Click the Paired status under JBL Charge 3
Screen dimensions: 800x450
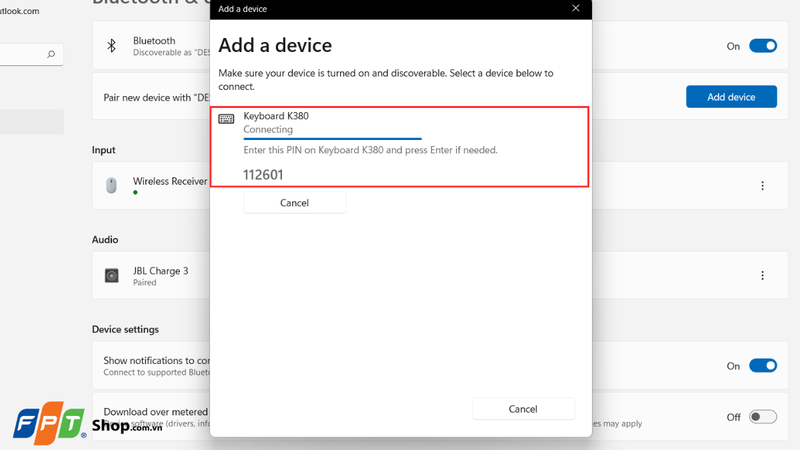pyautogui.click(x=144, y=283)
